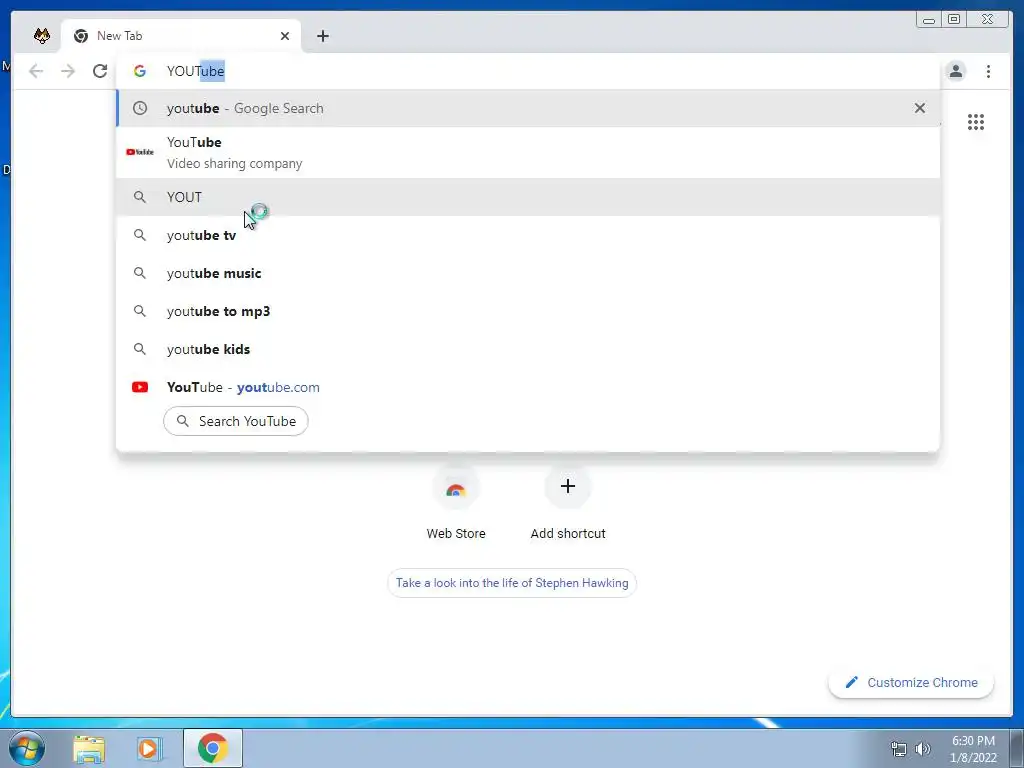This screenshot has height=768, width=1024.
Task: Pick the youtube music suggestion
Action: pos(528,273)
